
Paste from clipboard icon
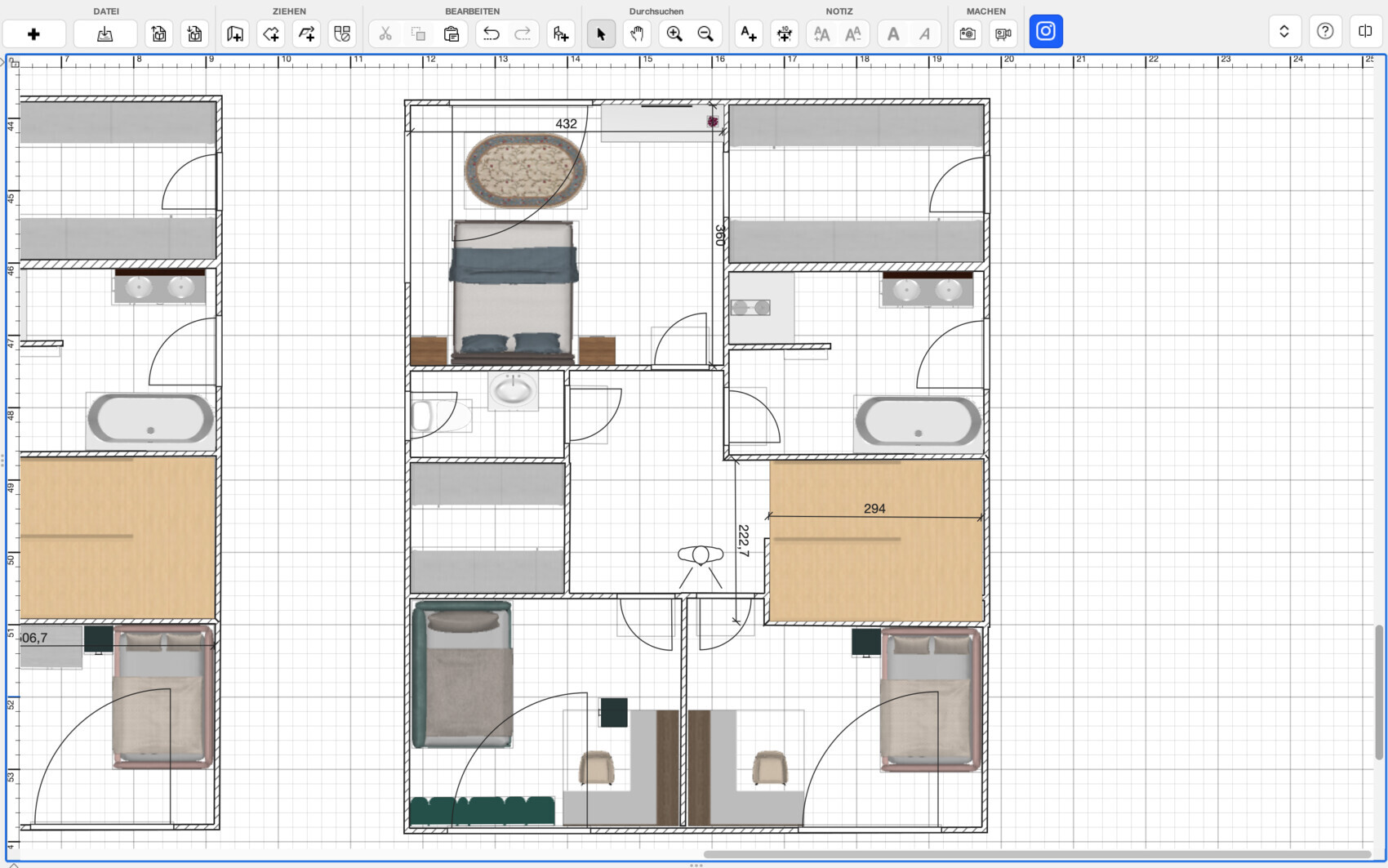[x=452, y=34]
